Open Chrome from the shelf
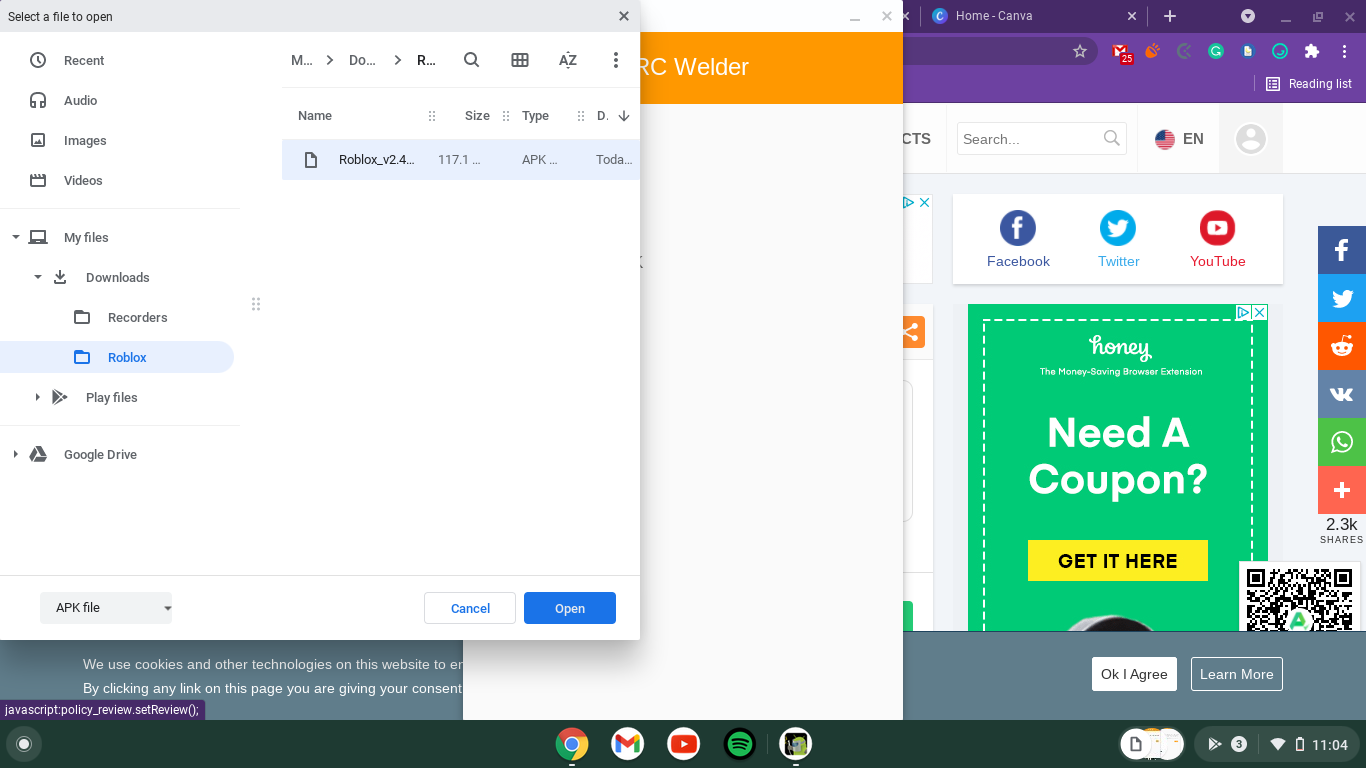The height and width of the screenshot is (768, 1366). 572,744
